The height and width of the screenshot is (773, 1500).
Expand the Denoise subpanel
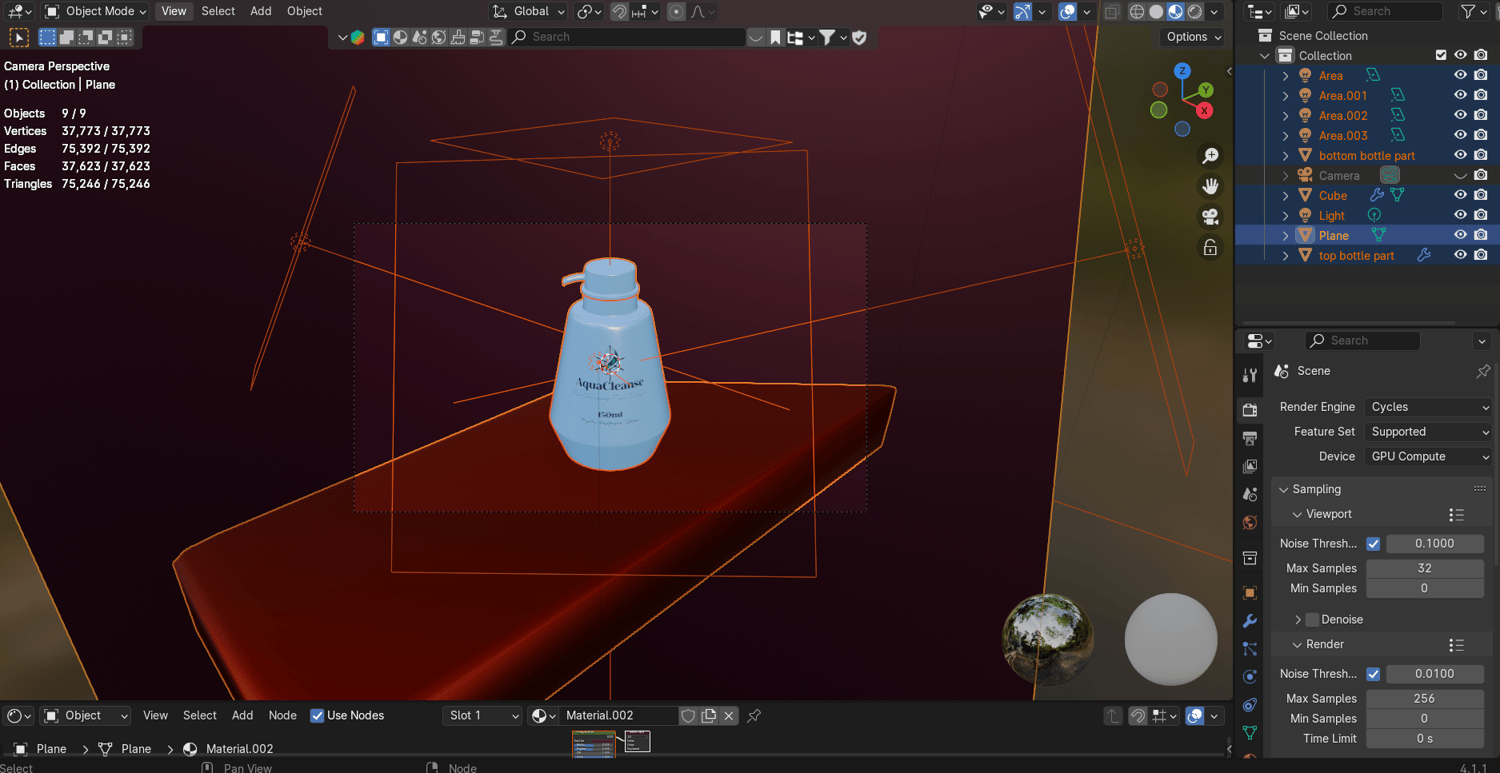tap(1298, 620)
